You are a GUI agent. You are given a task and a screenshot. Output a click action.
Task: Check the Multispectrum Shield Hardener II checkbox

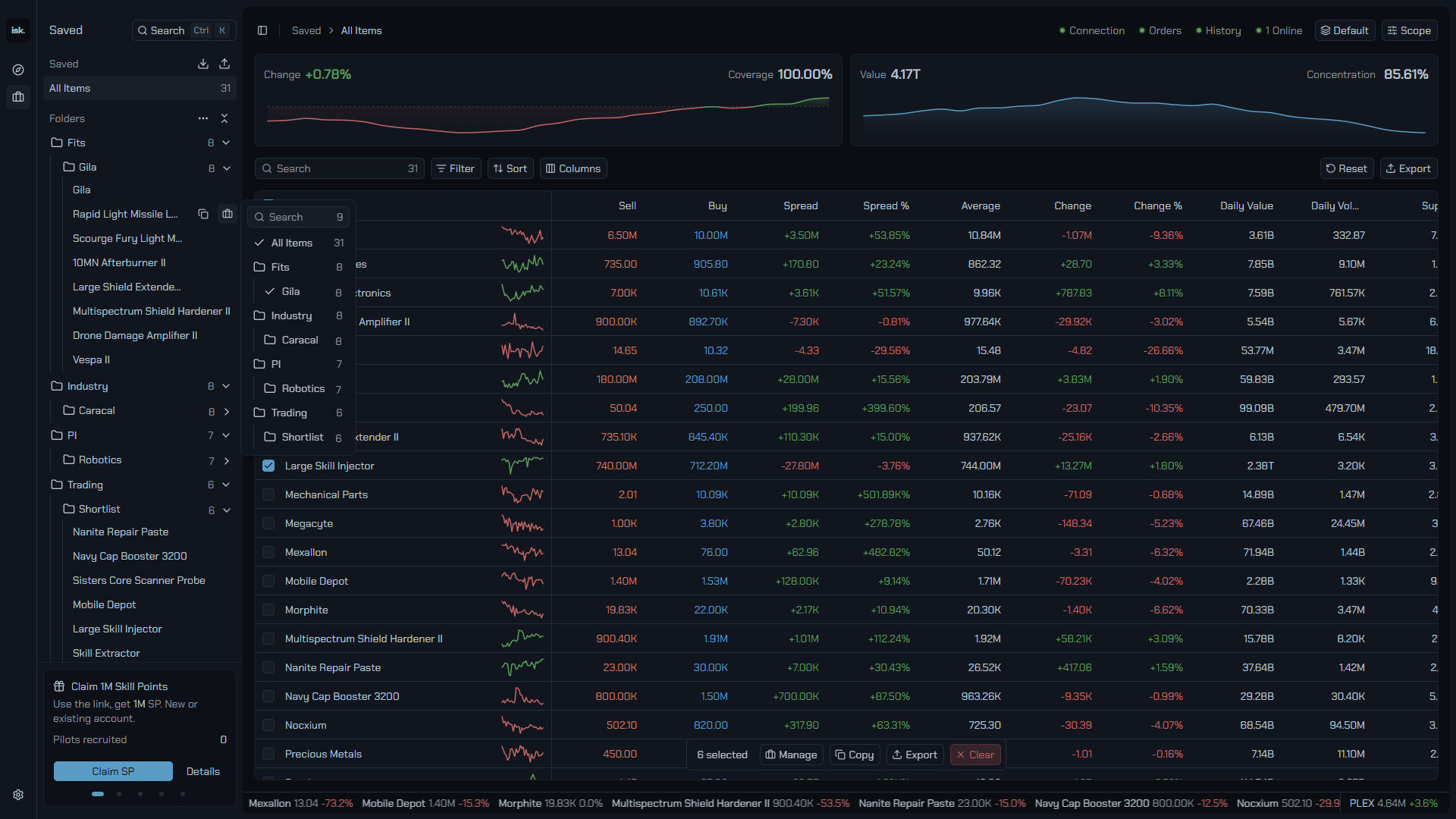pos(268,639)
